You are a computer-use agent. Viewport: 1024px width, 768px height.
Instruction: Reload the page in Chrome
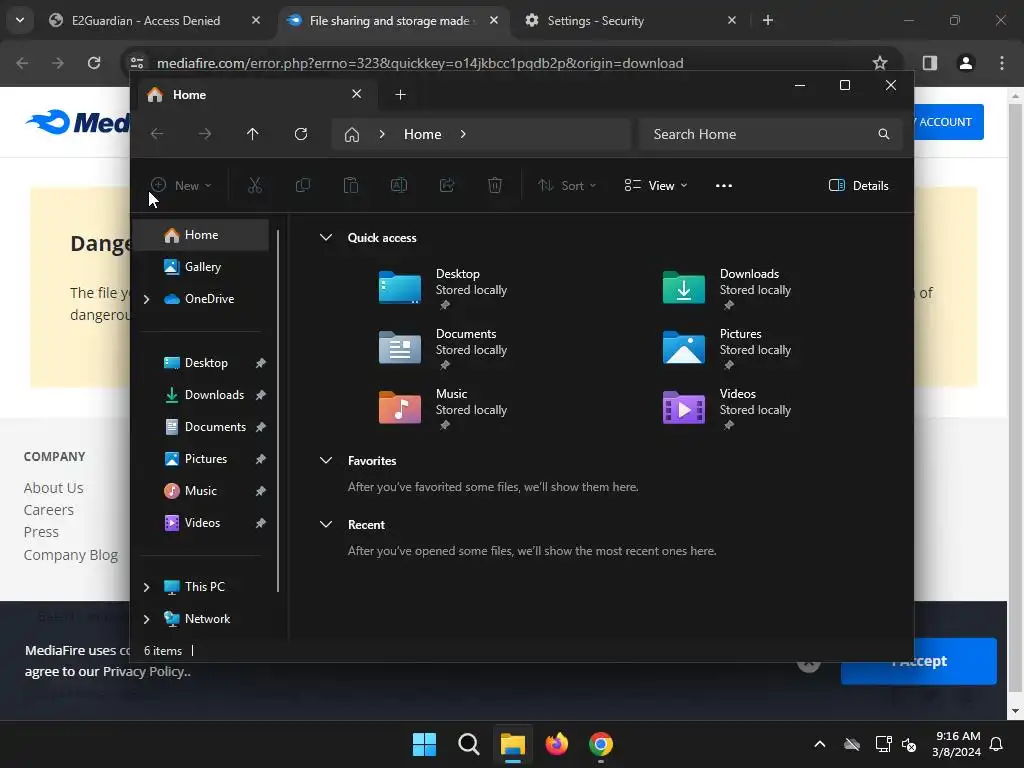pos(94,63)
